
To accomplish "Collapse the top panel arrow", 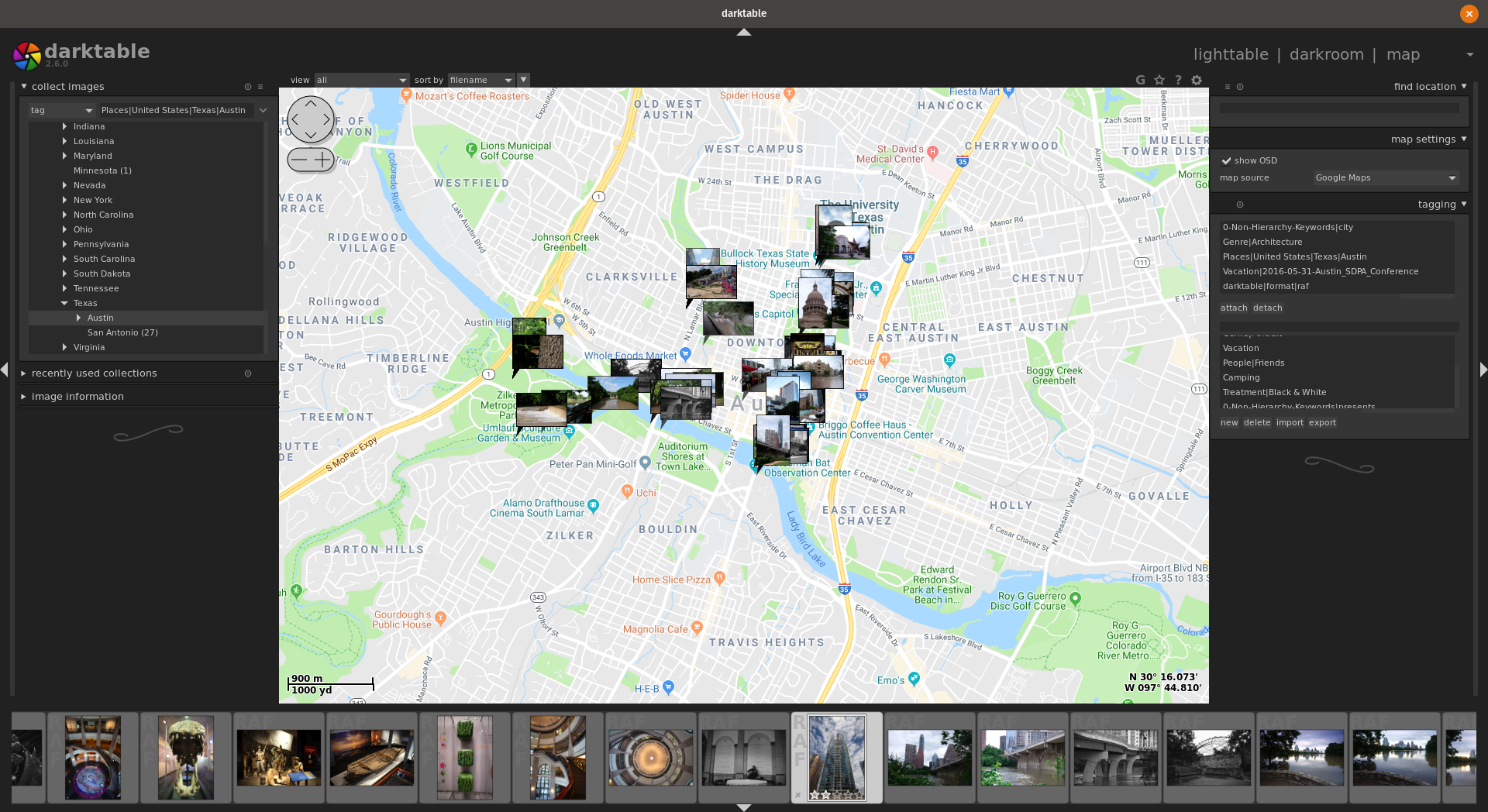I will coord(744,33).
